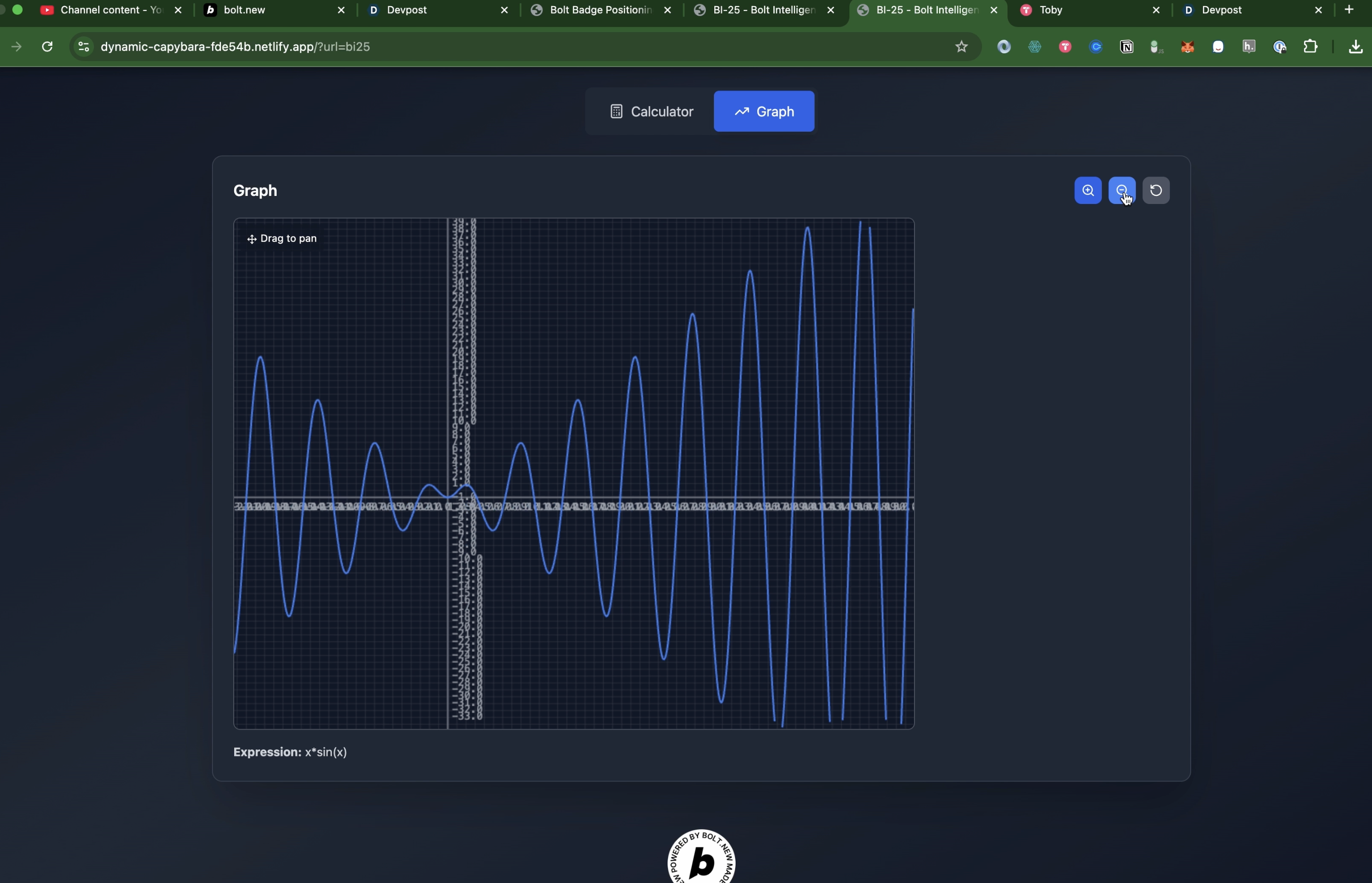1372x883 pixels.
Task: Open the Notion extension icon
Action: pos(1126,47)
